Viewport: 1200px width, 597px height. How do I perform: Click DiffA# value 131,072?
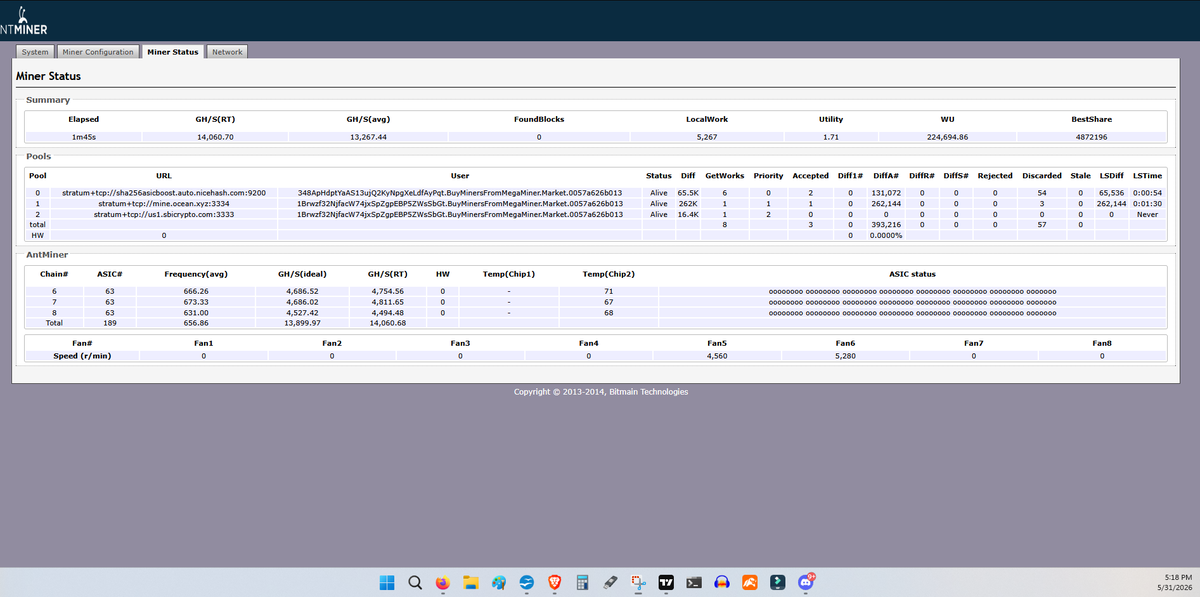tap(887, 192)
